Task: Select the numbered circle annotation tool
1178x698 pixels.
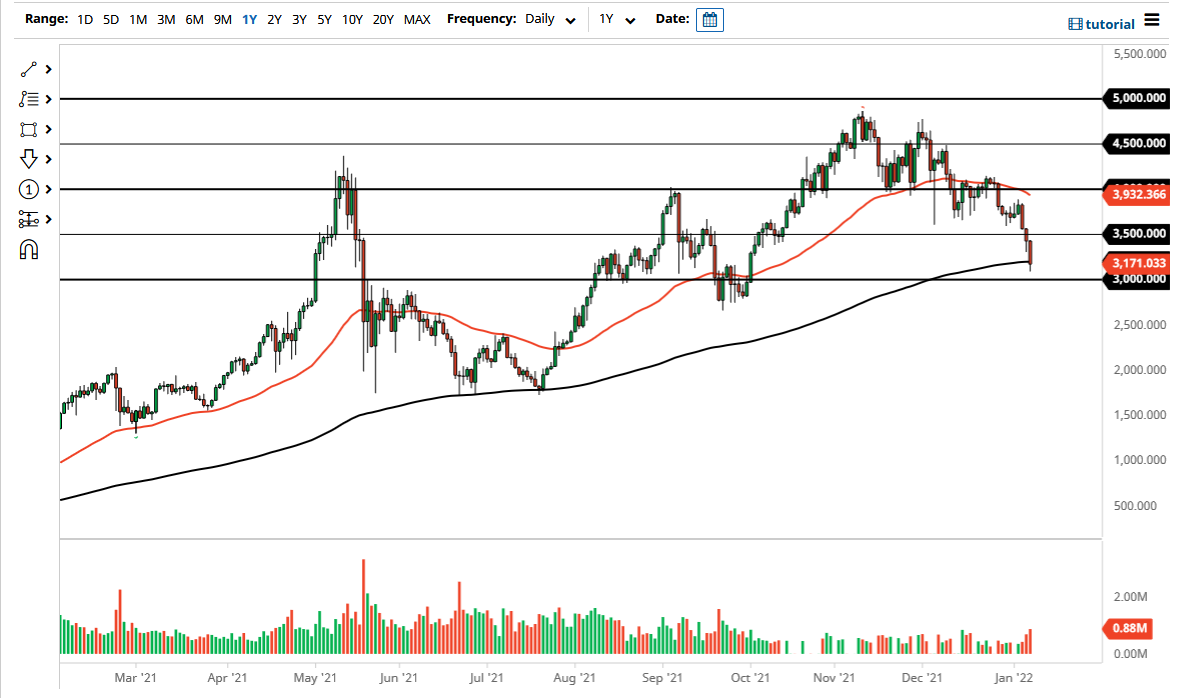Action: pos(29,189)
